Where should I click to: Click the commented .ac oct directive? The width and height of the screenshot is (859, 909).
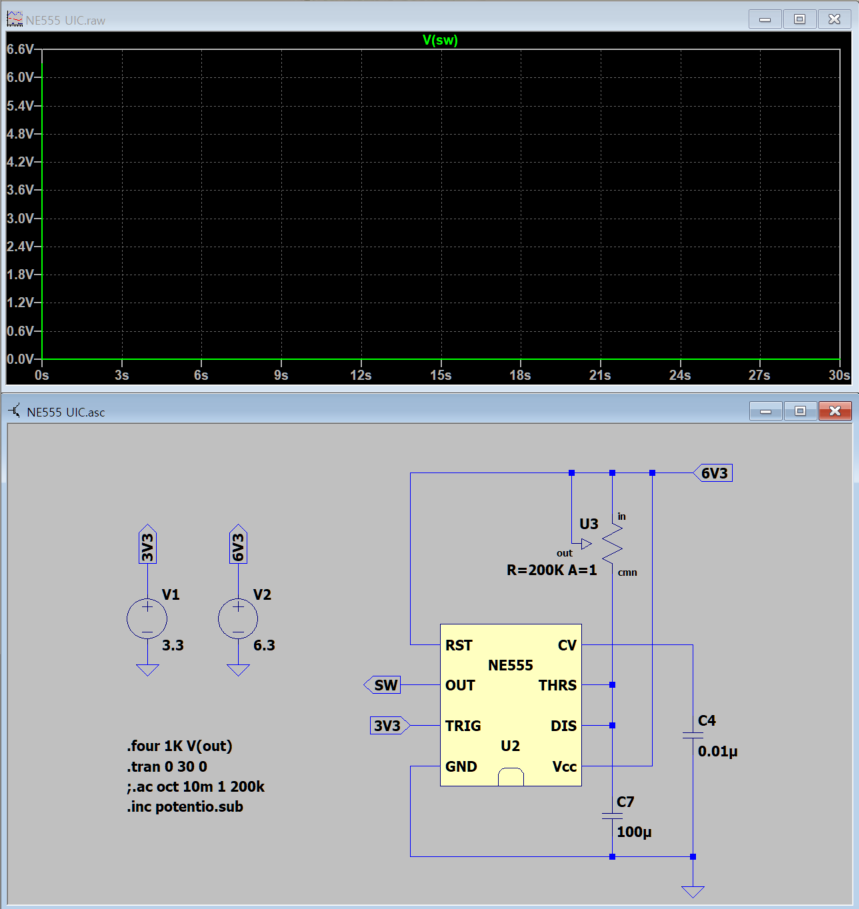pos(195,786)
